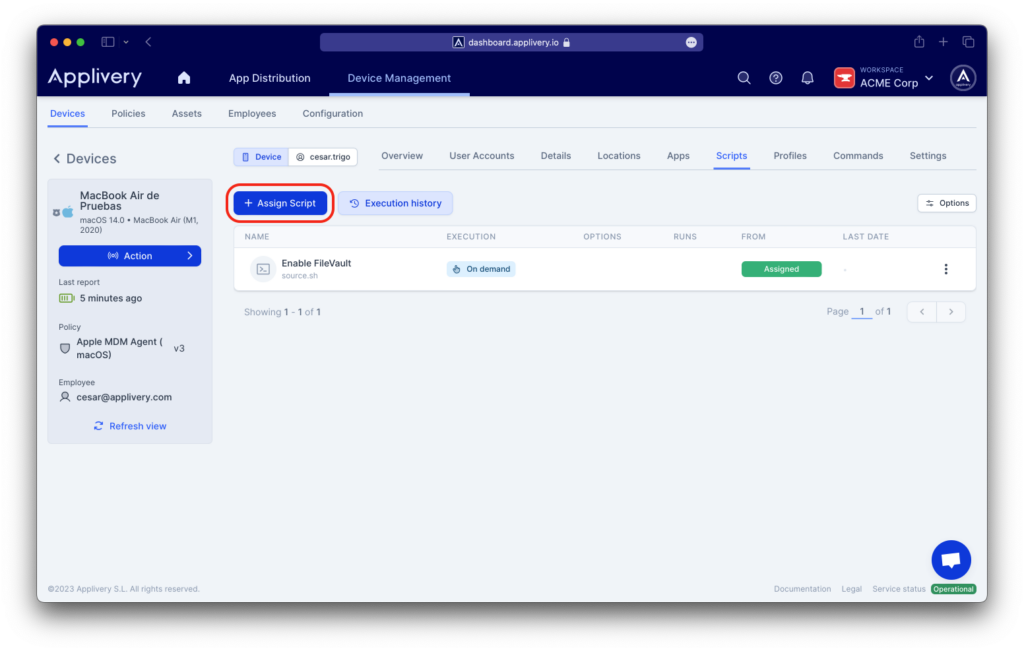The image size is (1024, 651).
Task: Click the Operational status badge
Action: pos(953,589)
